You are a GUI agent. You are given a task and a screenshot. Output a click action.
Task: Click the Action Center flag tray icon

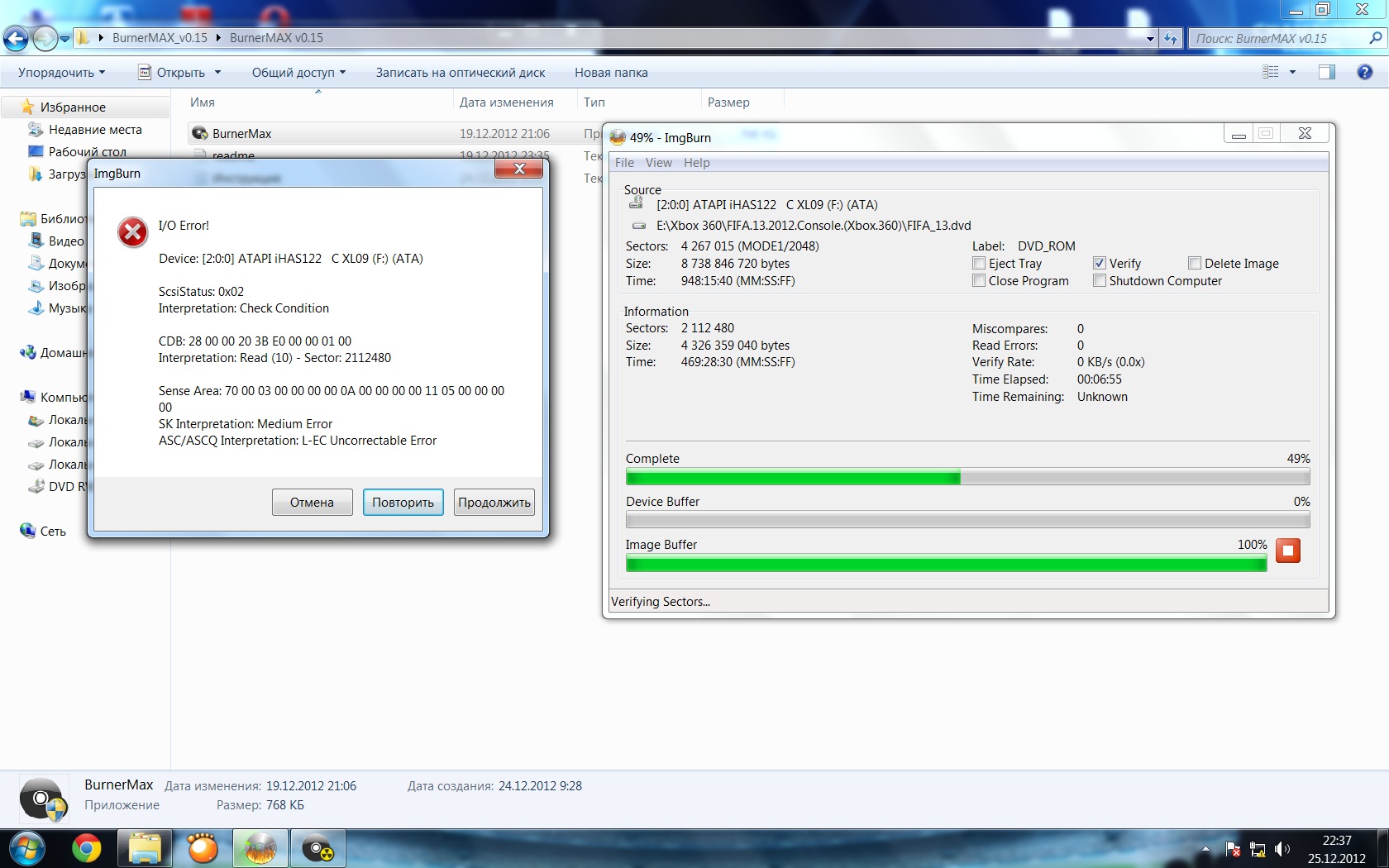tap(1233, 849)
